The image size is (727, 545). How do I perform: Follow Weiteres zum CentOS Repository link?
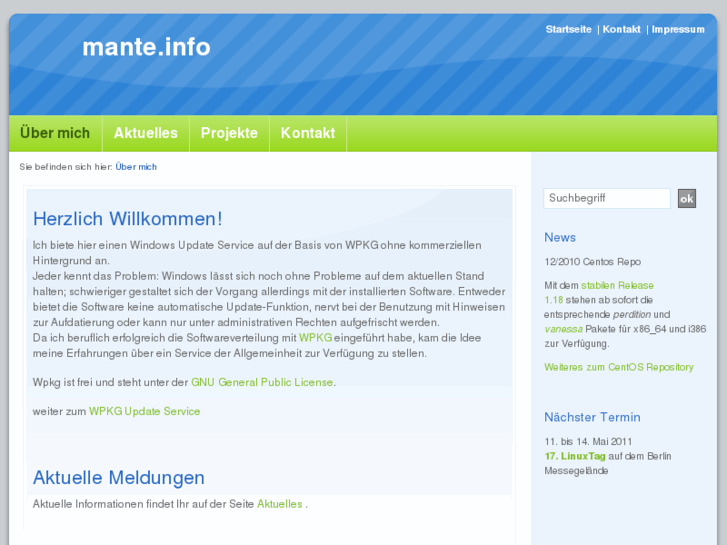(619, 367)
